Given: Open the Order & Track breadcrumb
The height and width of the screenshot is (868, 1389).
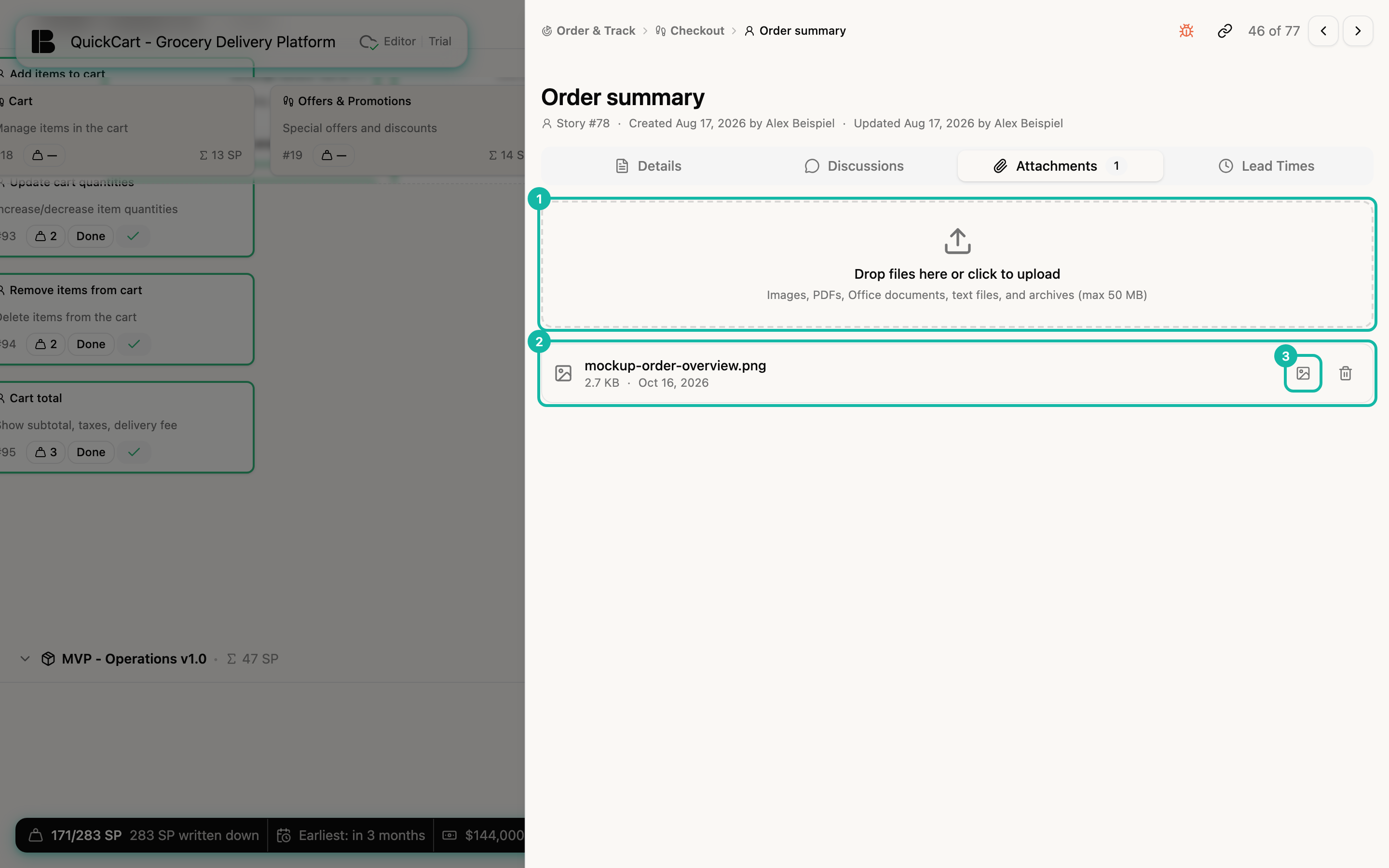Looking at the screenshot, I should [588, 31].
